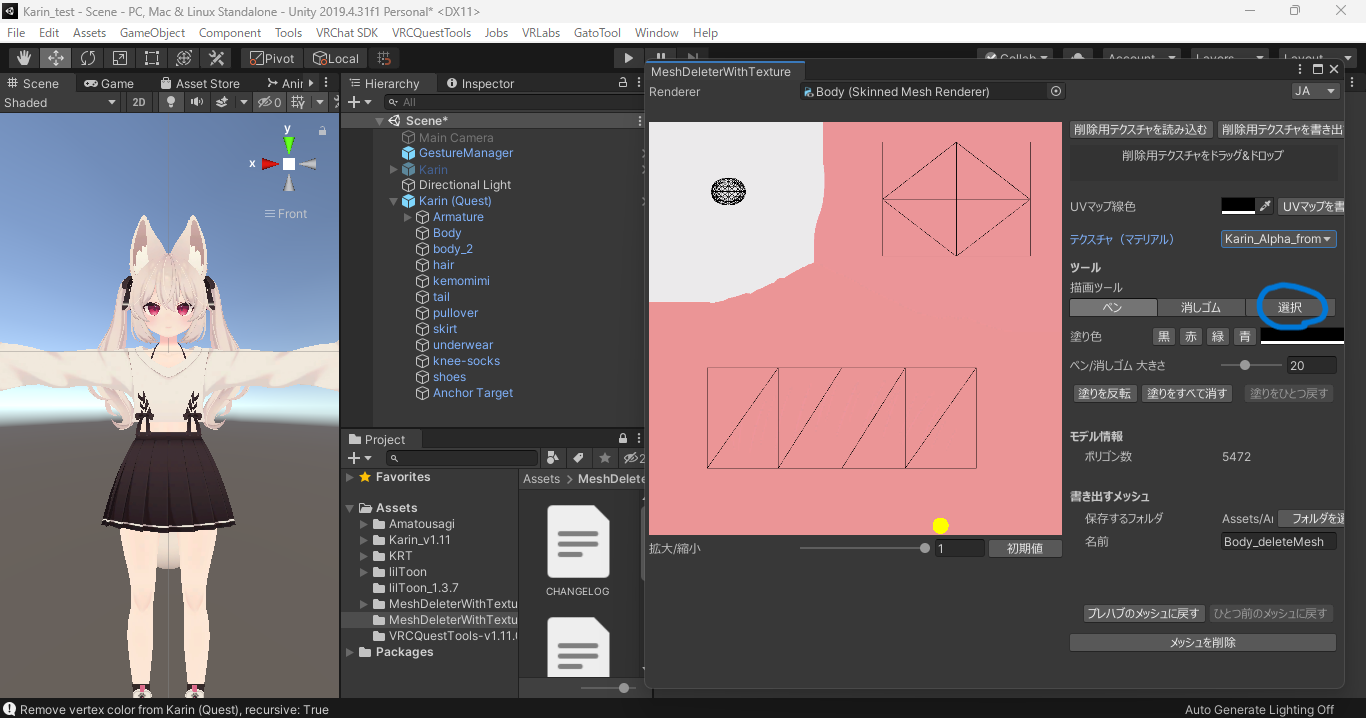Open the JA language dropdown
The image size is (1366, 718).
coord(1315,91)
